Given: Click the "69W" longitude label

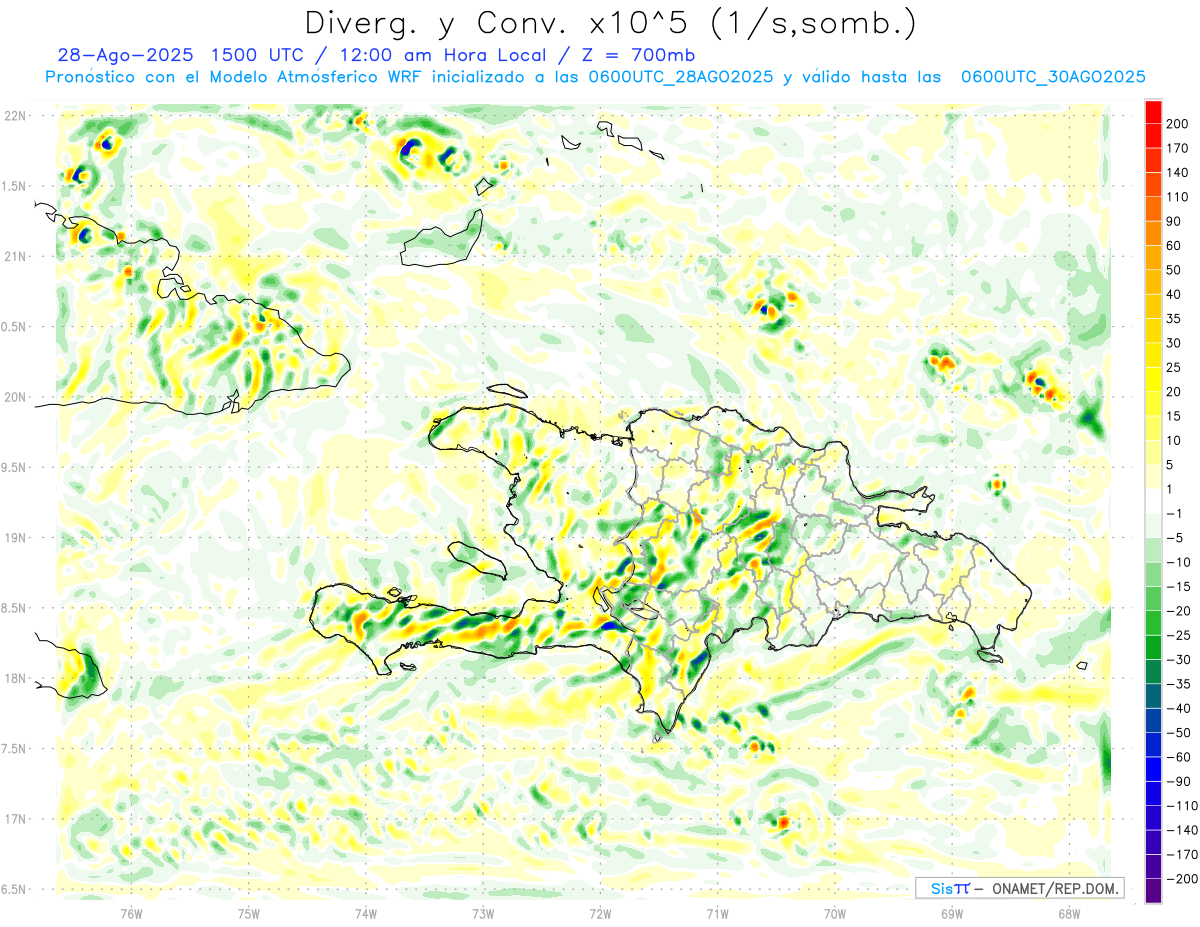Looking at the screenshot, I should (x=951, y=913).
